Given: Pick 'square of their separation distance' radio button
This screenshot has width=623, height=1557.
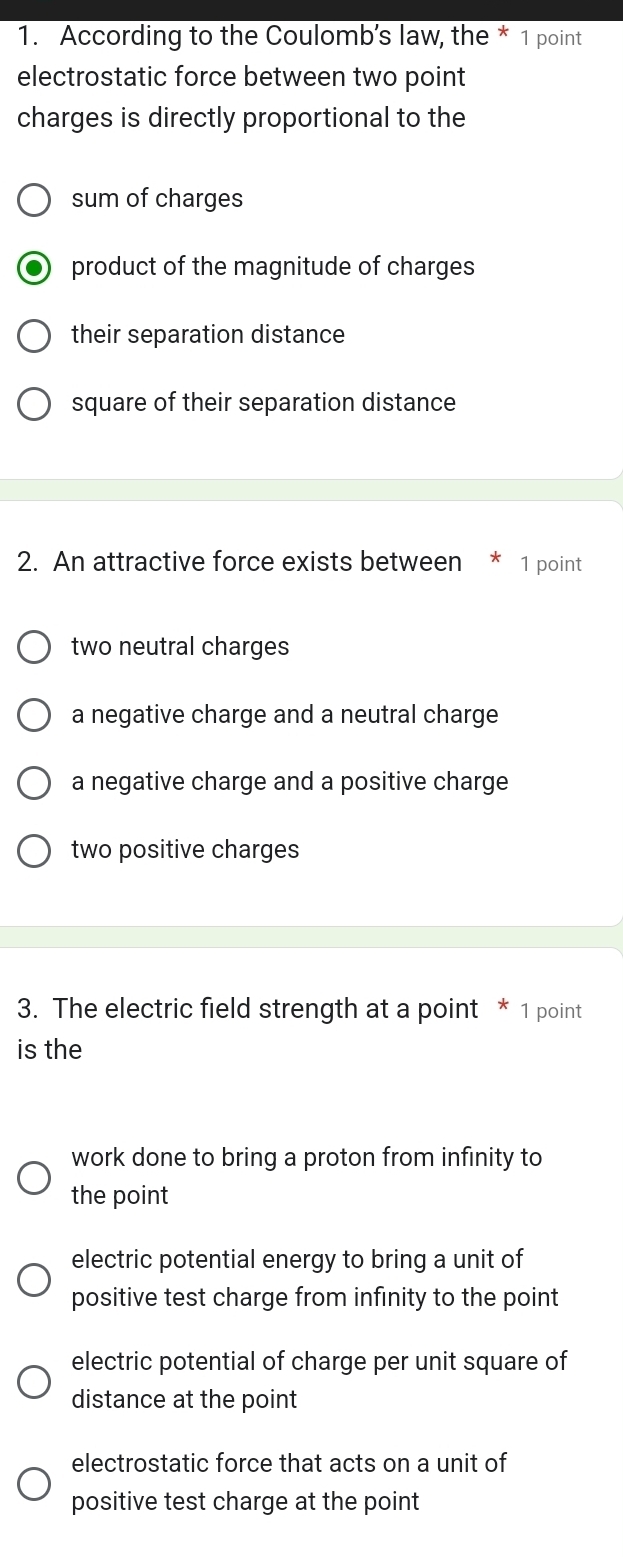Looking at the screenshot, I should tap(34, 404).
